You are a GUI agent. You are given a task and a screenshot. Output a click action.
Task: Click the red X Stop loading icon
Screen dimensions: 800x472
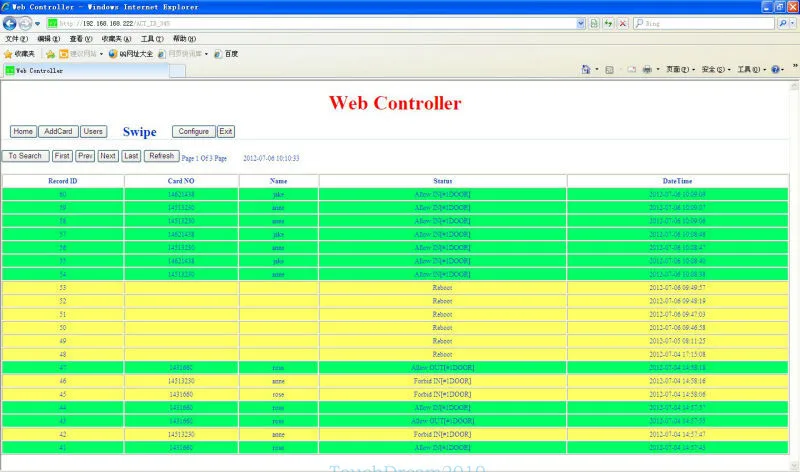(622, 23)
